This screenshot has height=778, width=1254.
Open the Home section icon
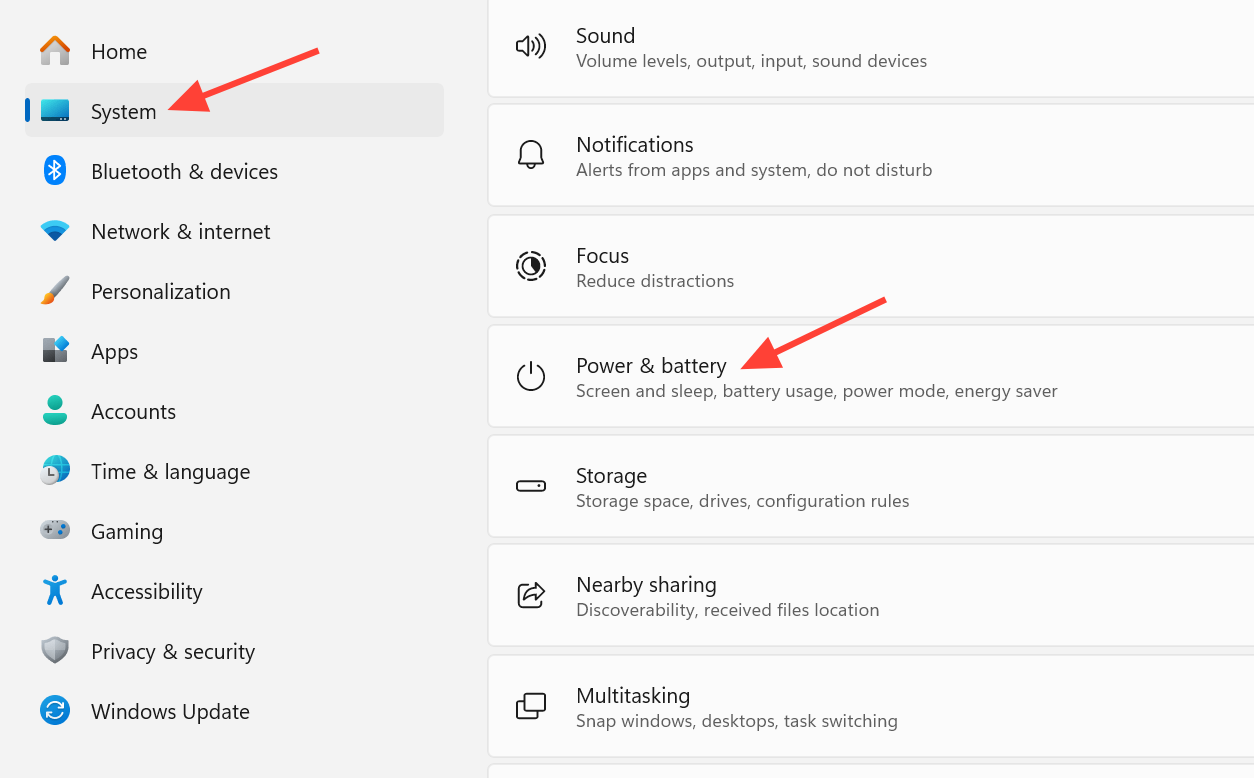pyautogui.click(x=55, y=51)
